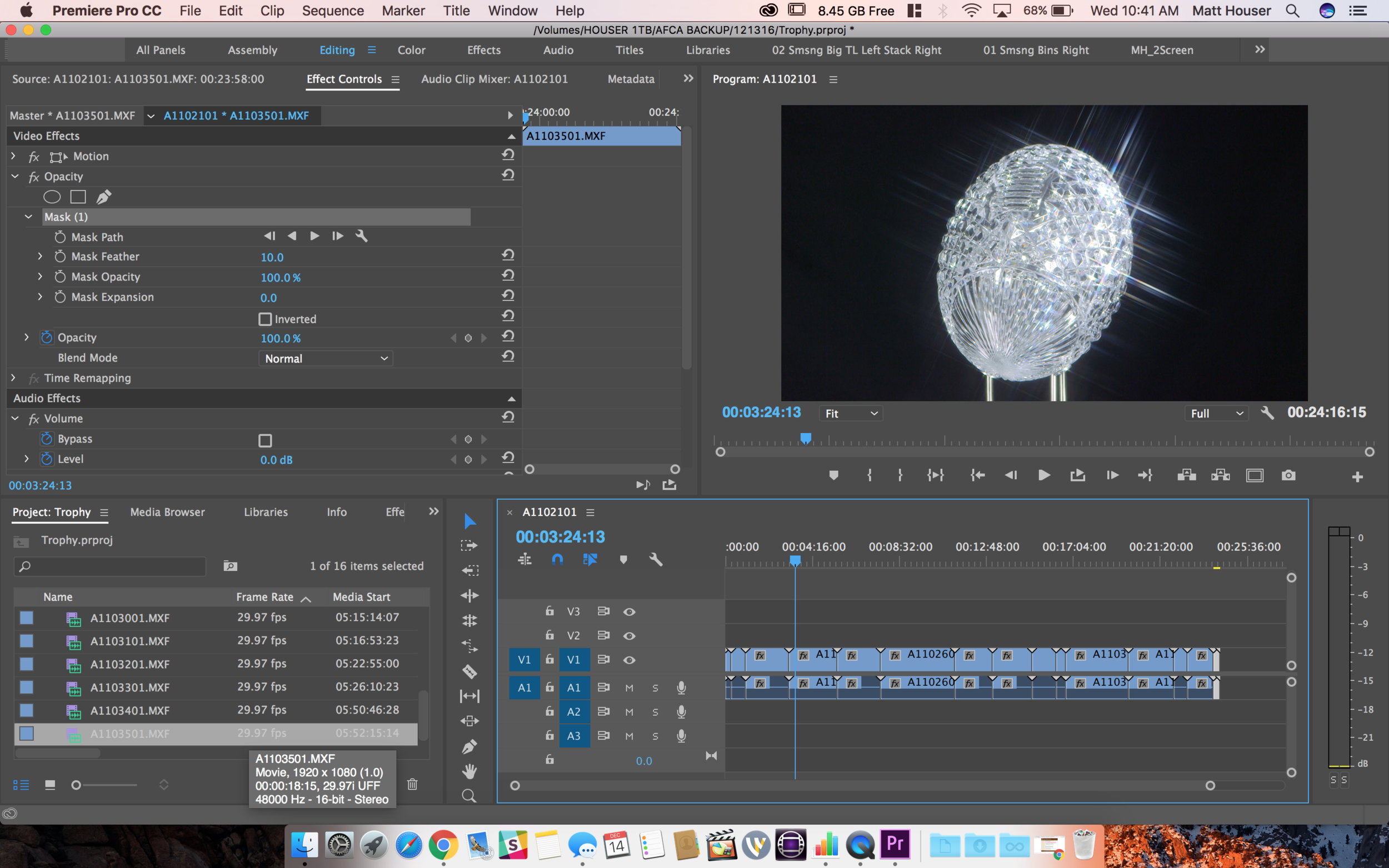This screenshot has height=868, width=1389.
Task: Select the Razor tool in tools panel
Action: [469, 670]
